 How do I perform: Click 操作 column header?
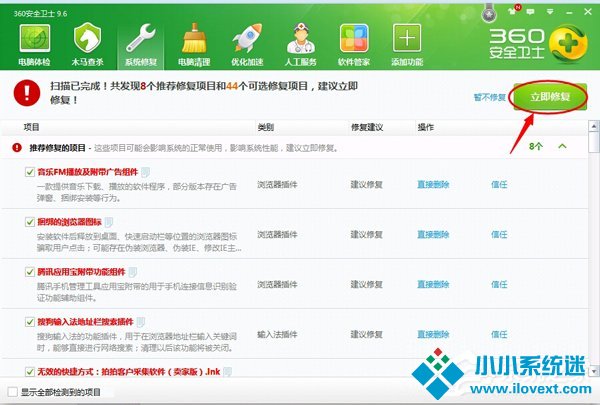pyautogui.click(x=426, y=127)
